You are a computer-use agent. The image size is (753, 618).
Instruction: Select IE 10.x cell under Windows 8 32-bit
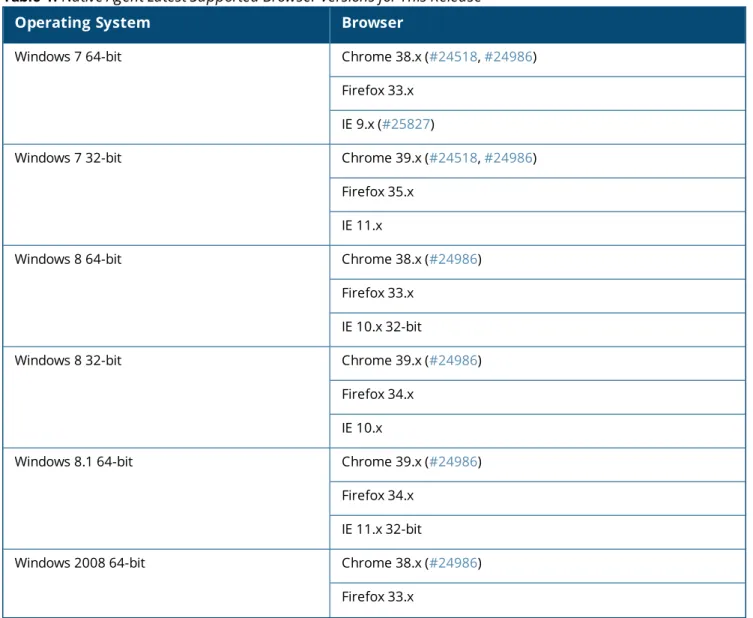pos(538,431)
